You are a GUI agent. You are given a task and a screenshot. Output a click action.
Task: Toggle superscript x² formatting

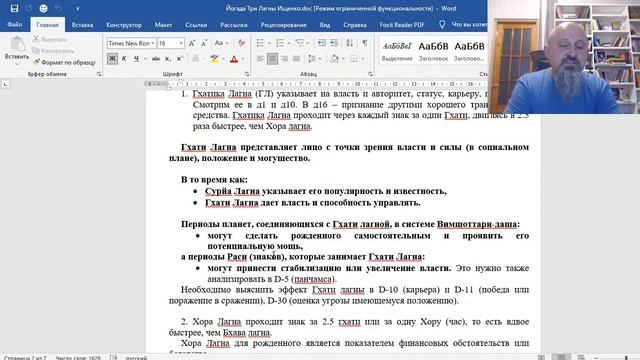click(x=180, y=59)
